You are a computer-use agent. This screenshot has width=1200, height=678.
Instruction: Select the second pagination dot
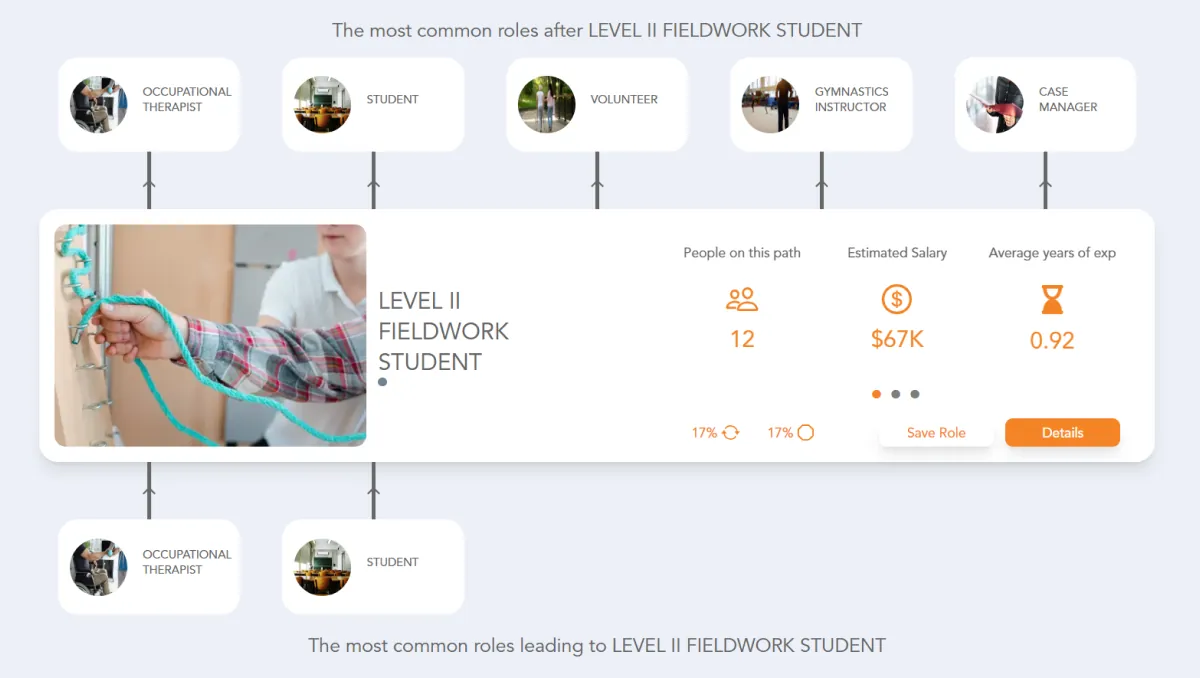click(896, 394)
